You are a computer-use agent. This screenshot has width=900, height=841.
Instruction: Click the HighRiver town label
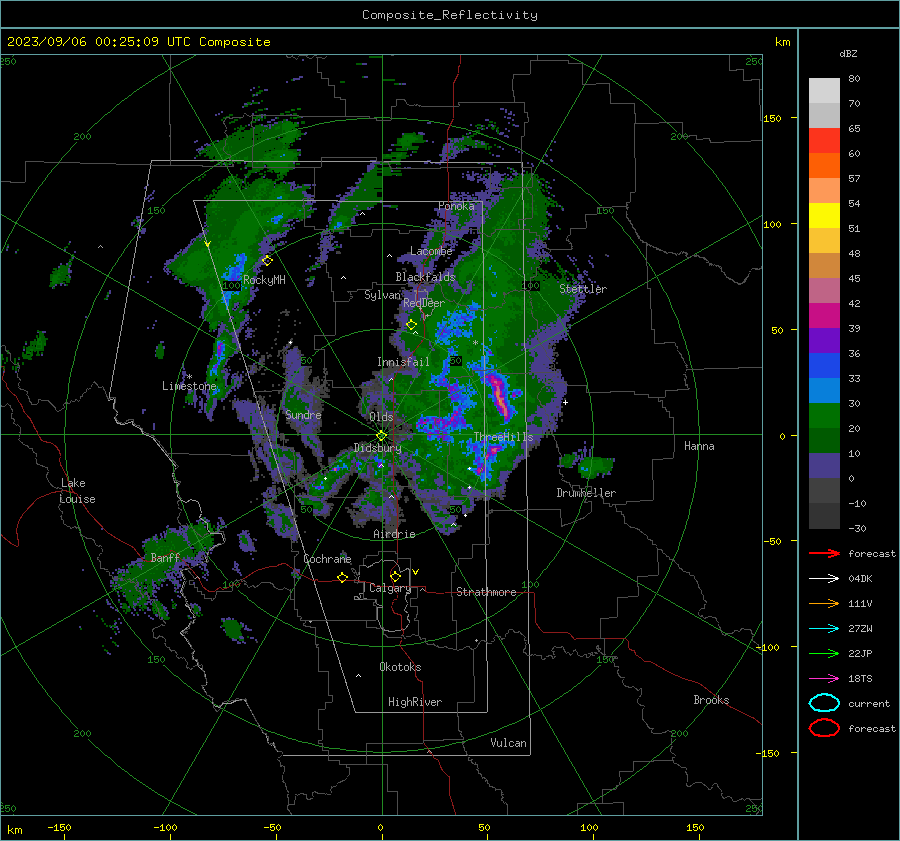tap(415, 702)
